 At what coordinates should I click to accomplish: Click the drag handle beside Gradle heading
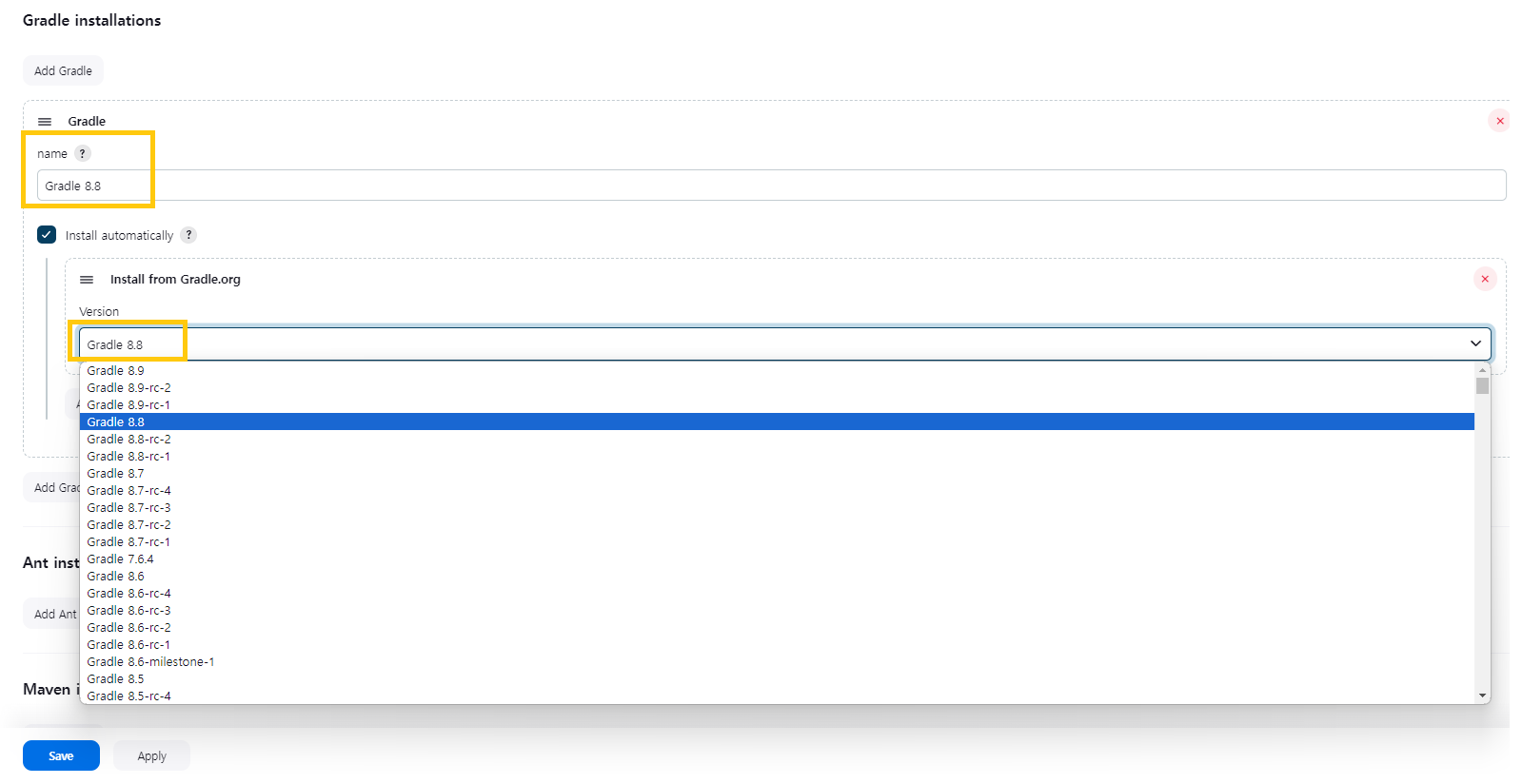tap(45, 122)
